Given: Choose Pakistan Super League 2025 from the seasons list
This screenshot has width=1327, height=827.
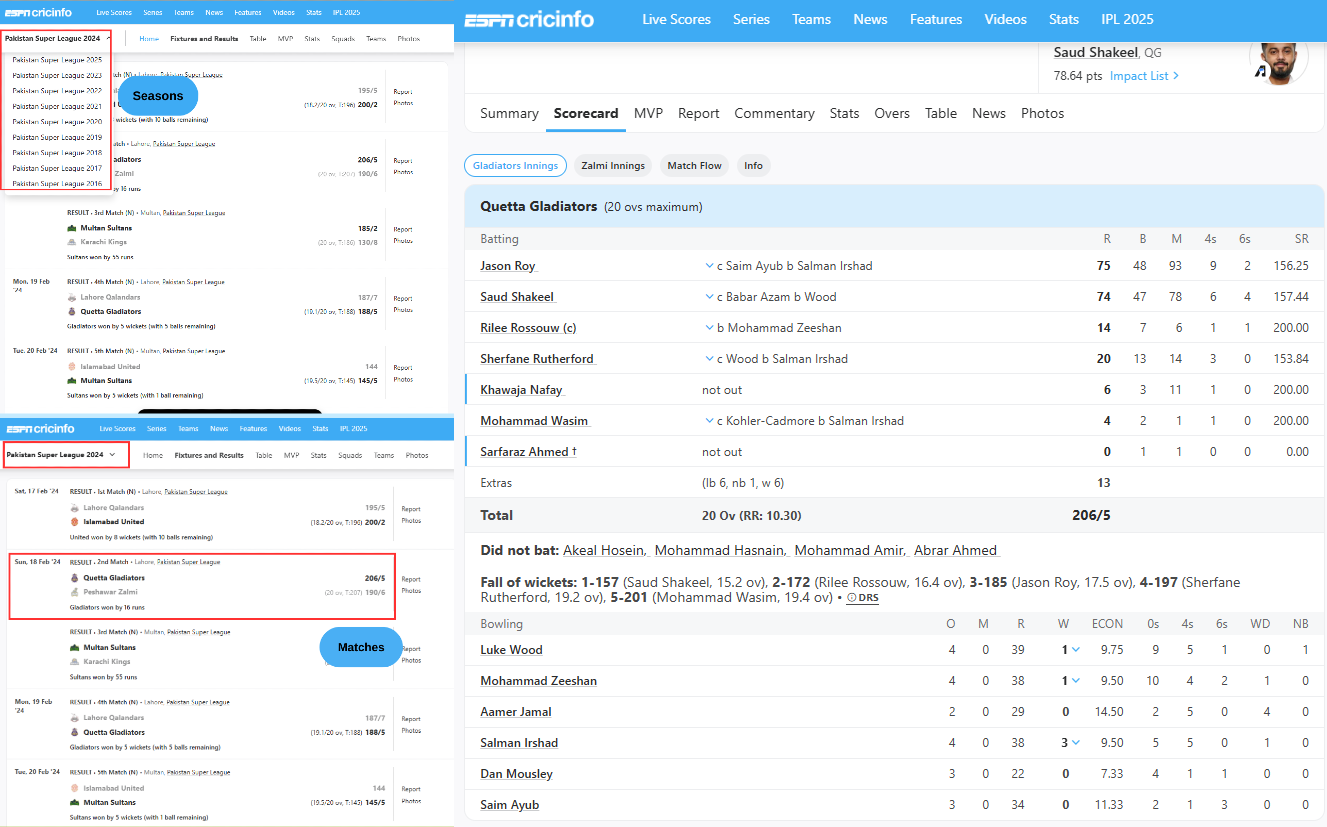Looking at the screenshot, I should pos(57,60).
